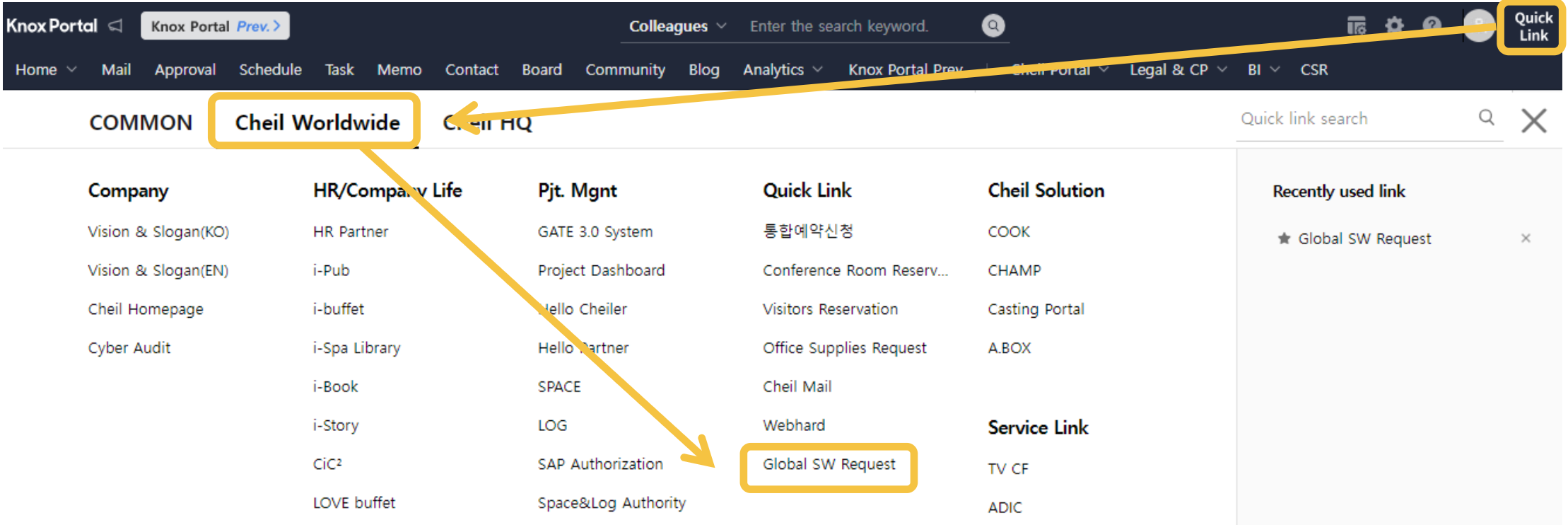
Task: Open Community from the navigation bar
Action: tap(625, 69)
